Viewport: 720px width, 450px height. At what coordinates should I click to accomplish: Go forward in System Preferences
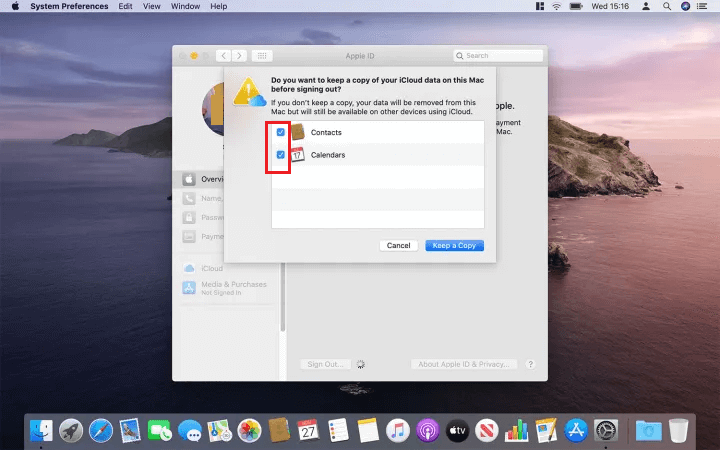(x=239, y=56)
